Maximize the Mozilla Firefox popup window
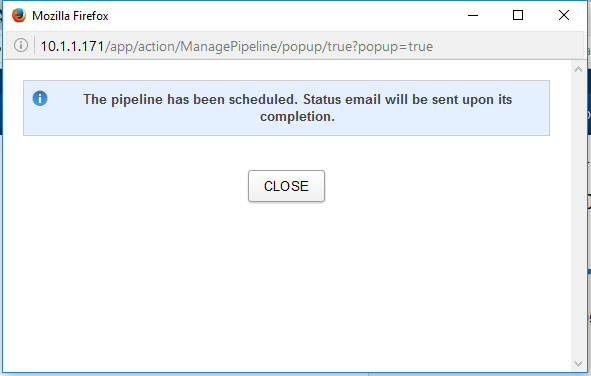The width and height of the screenshot is (591, 376). click(518, 15)
